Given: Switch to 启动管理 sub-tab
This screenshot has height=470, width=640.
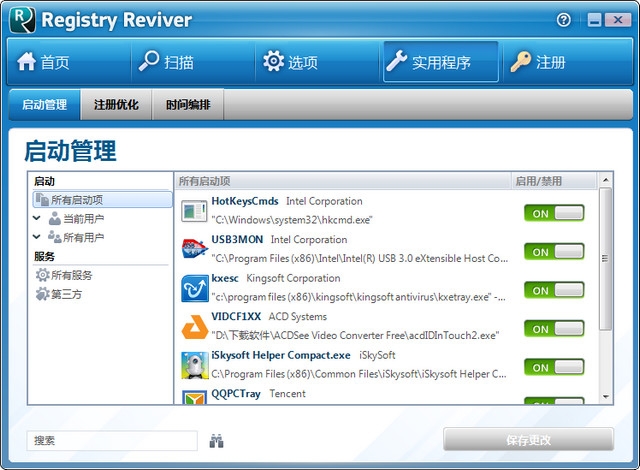Looking at the screenshot, I should (44, 105).
